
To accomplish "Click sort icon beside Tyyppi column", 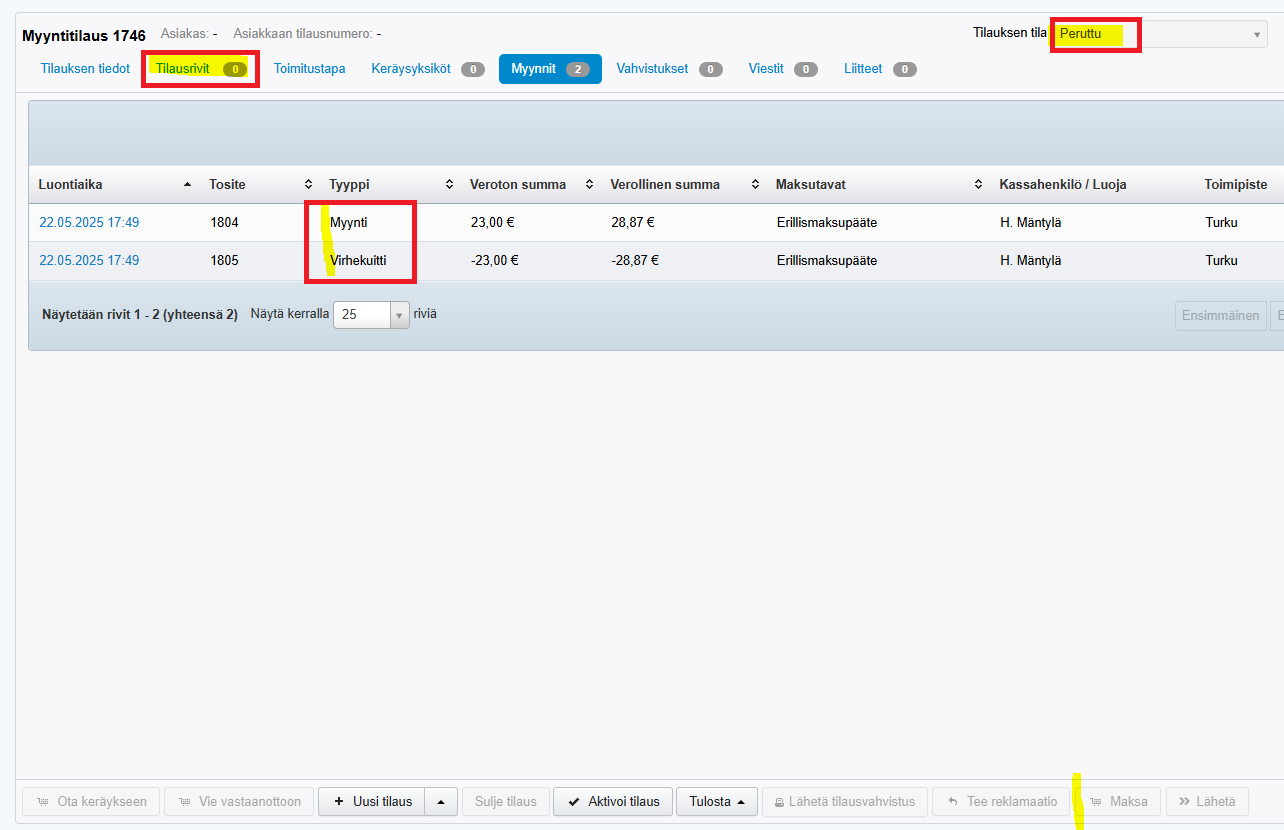I will 449,185.
